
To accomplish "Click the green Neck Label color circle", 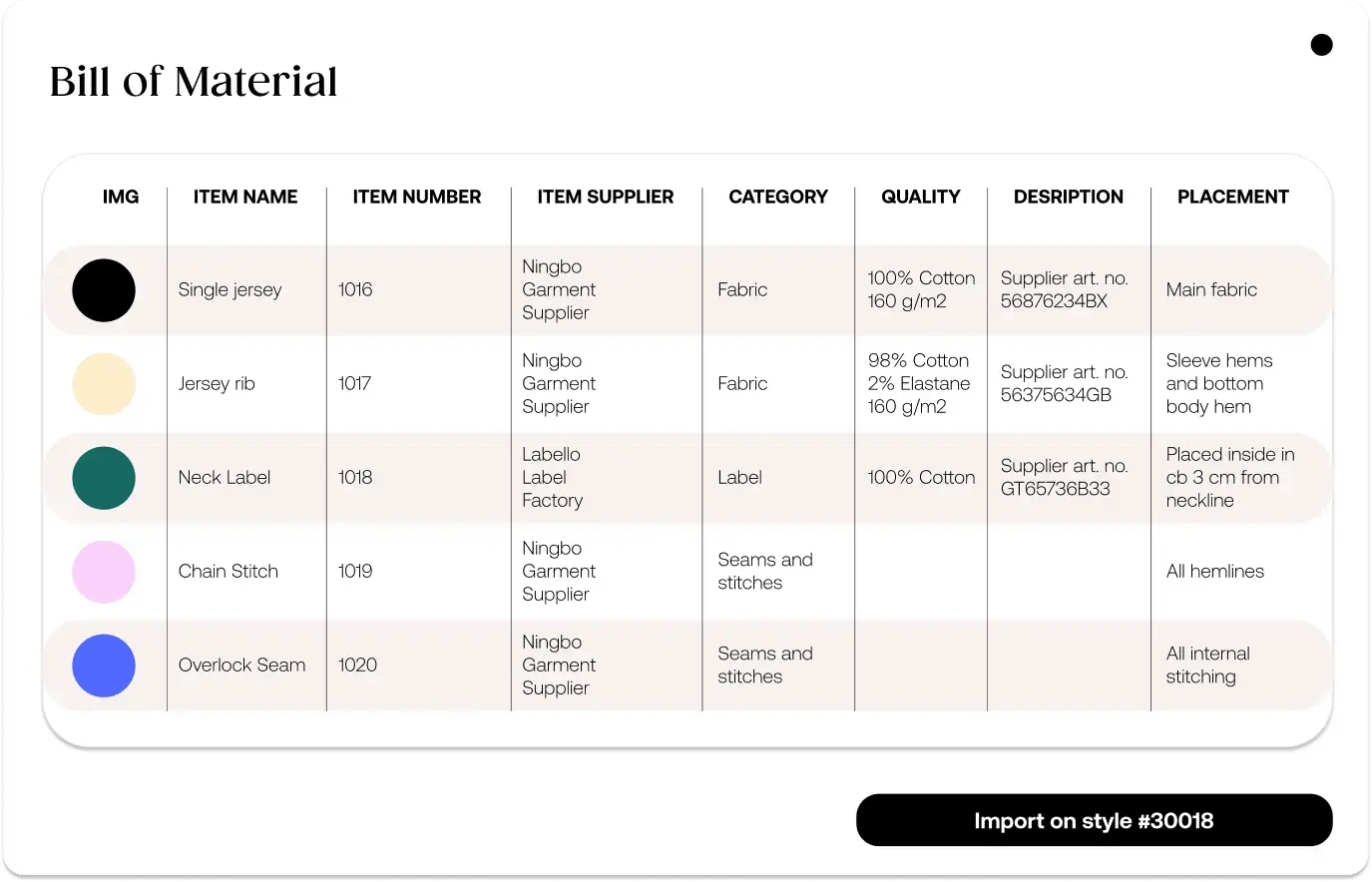I will tap(104, 478).
